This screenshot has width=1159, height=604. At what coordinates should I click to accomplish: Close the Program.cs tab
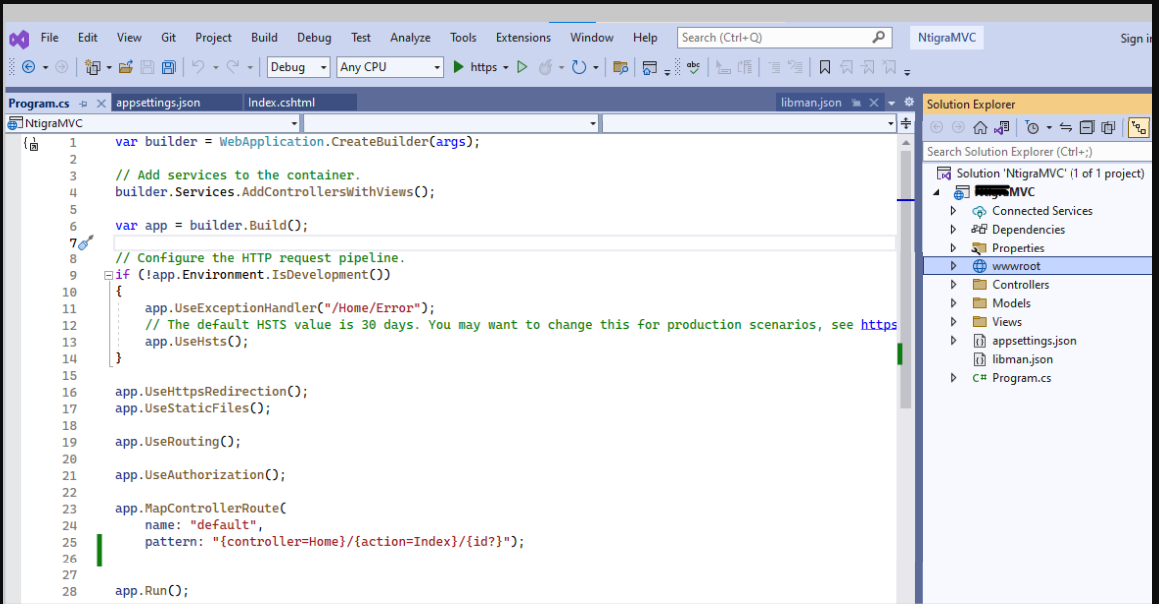click(x=101, y=104)
